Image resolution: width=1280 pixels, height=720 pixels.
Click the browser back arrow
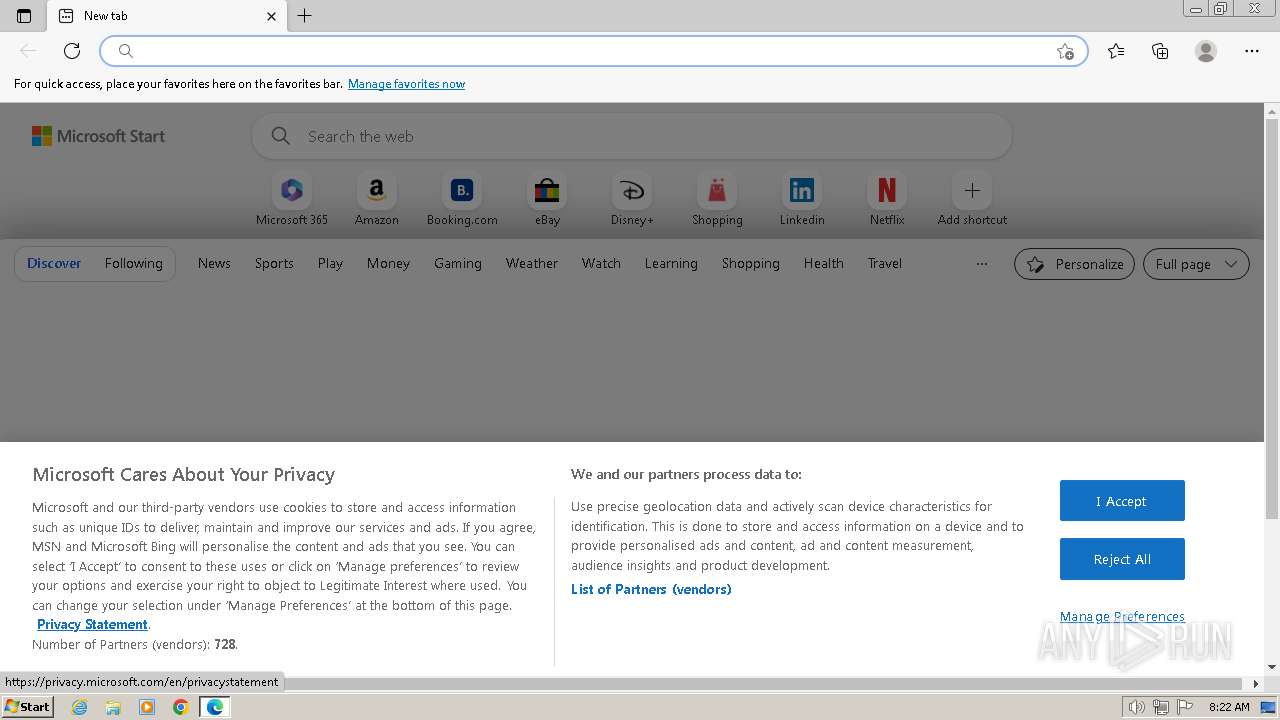click(28, 51)
